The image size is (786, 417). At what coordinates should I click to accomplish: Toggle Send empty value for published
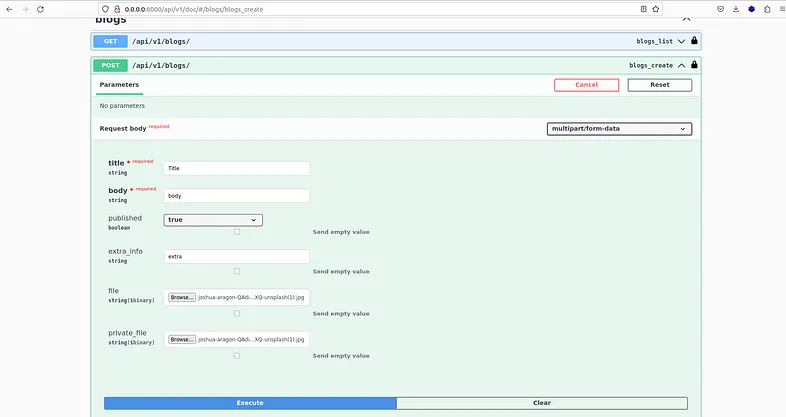[237, 232]
